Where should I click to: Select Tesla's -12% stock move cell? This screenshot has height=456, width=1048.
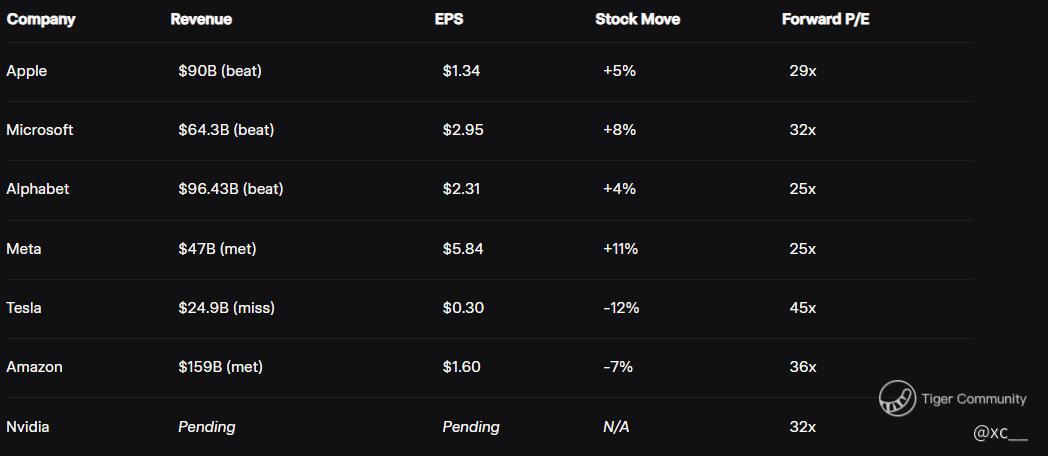(x=621, y=308)
